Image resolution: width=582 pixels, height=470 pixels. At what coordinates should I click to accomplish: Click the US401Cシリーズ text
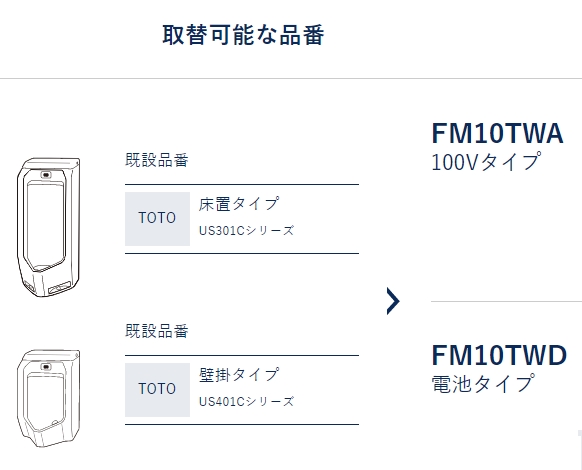[246, 401]
